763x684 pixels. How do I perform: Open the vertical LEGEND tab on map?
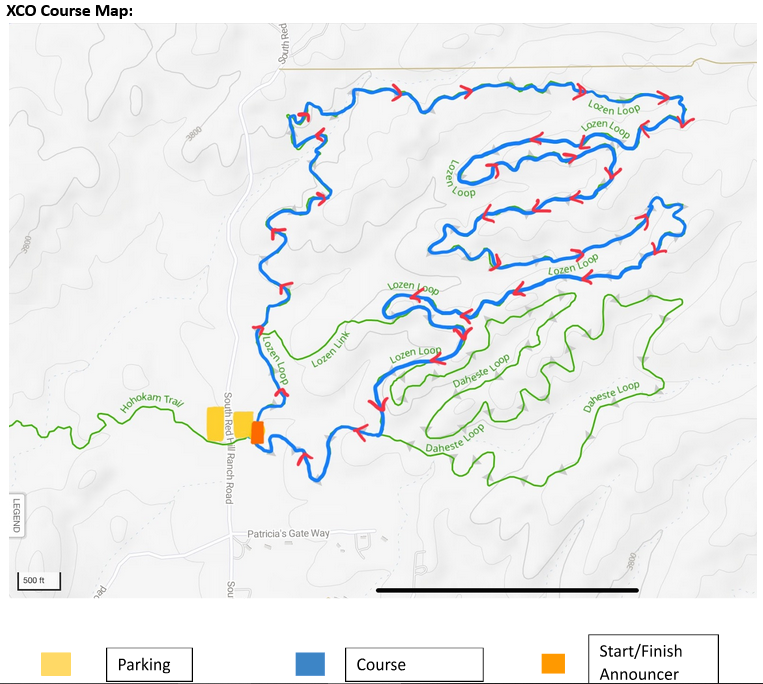coord(16,515)
